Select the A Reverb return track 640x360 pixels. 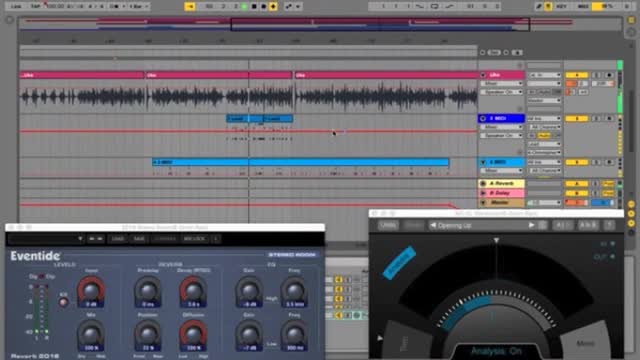click(x=502, y=184)
